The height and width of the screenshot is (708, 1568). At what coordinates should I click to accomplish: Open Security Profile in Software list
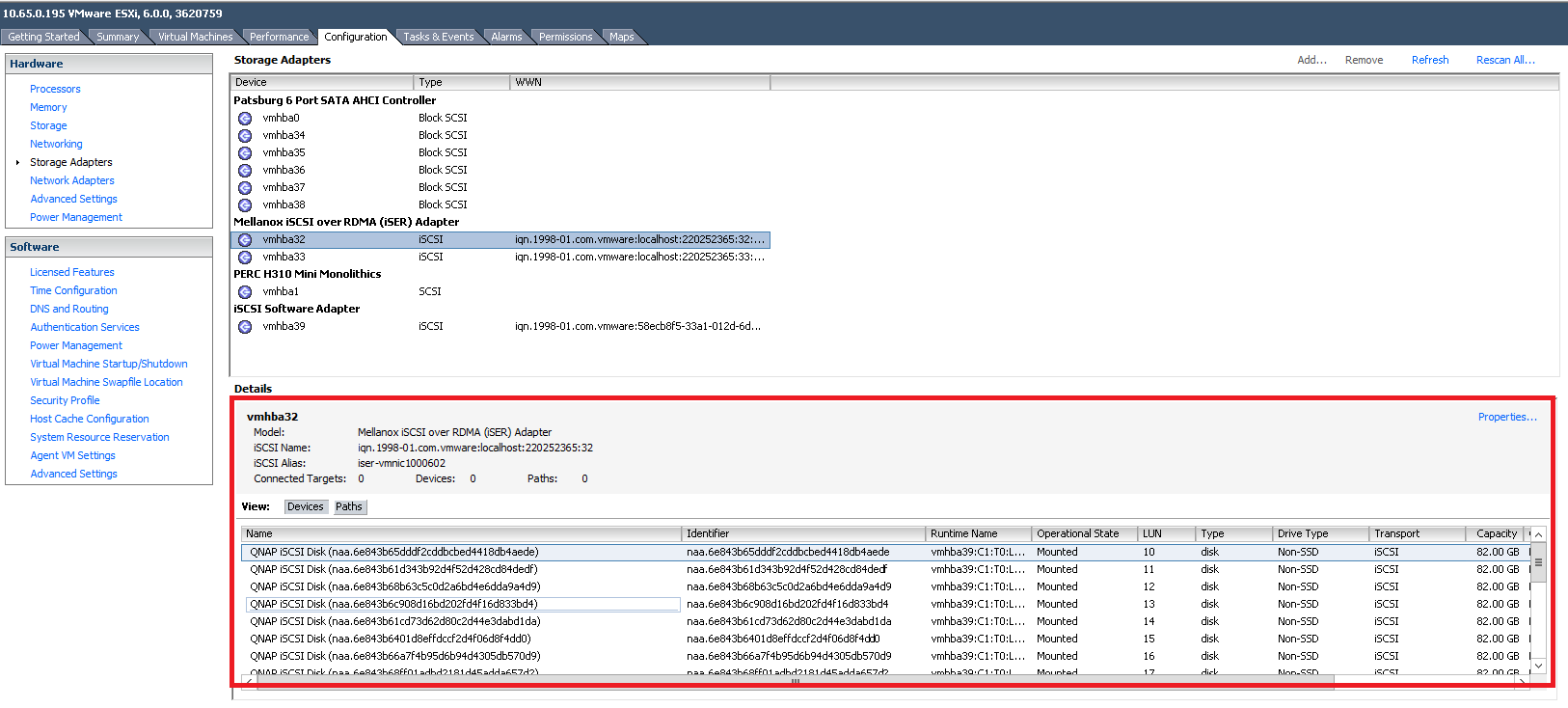pos(65,400)
